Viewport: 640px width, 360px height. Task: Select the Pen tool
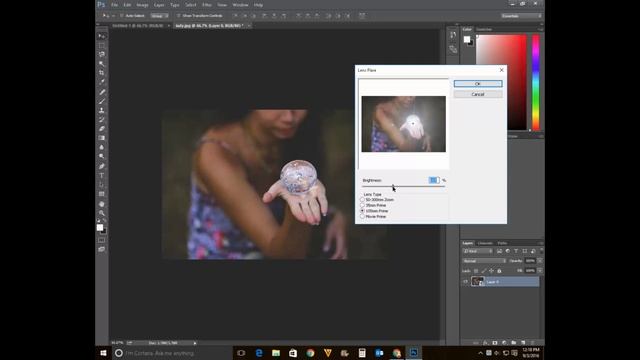pos(102,167)
